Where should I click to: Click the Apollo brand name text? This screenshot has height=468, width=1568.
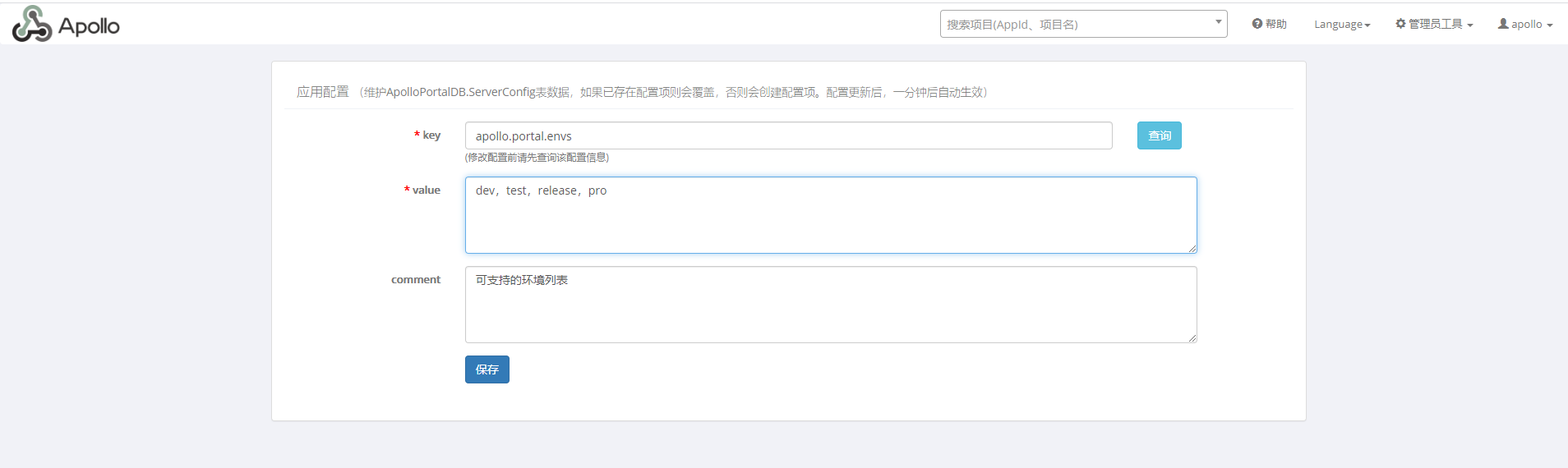pyautogui.click(x=89, y=26)
